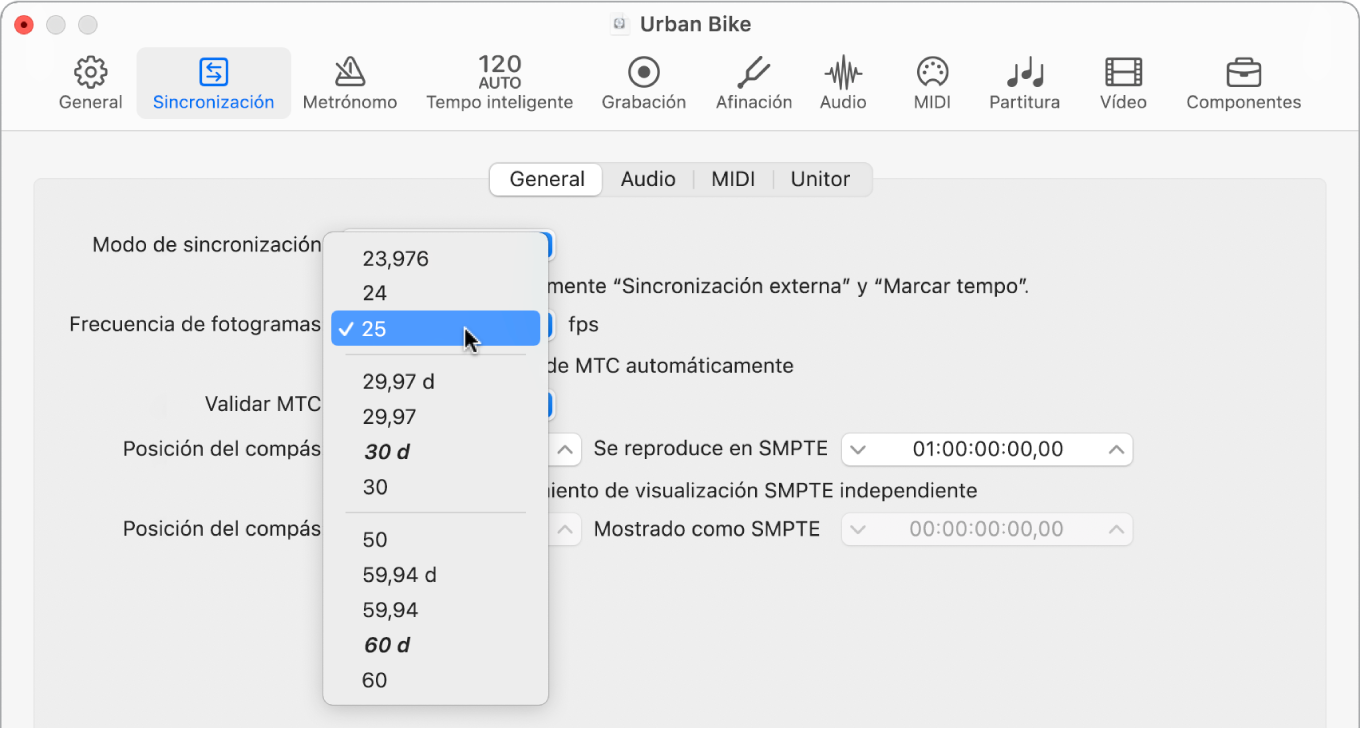
Task: Choose 23,976 frame rate
Action: click(436, 259)
